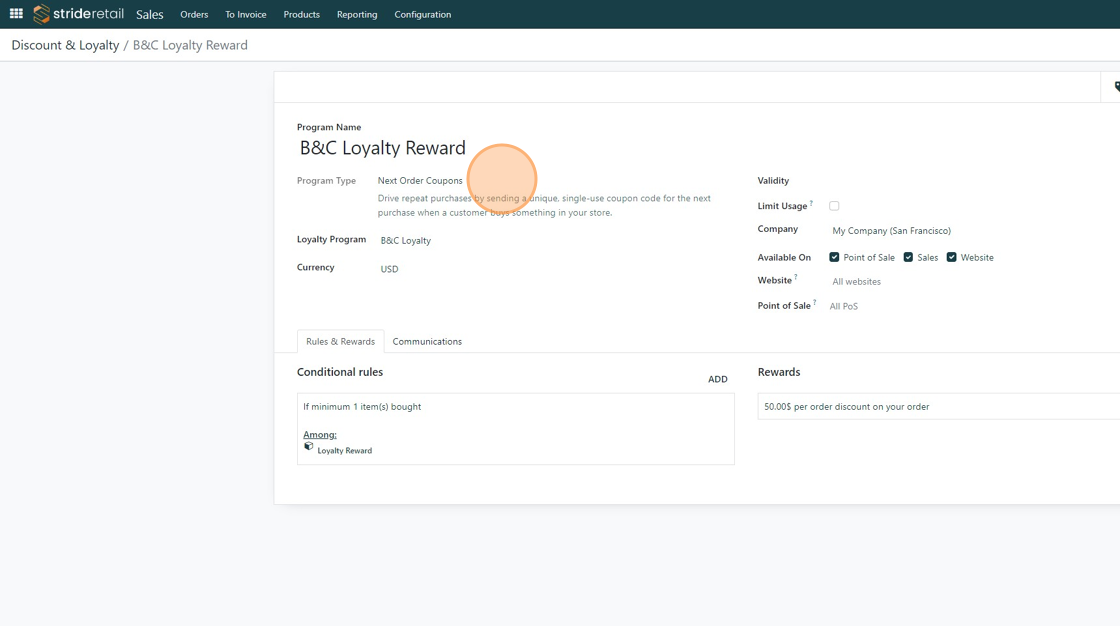
Task: Open the All websites selector
Action: [x=856, y=282]
